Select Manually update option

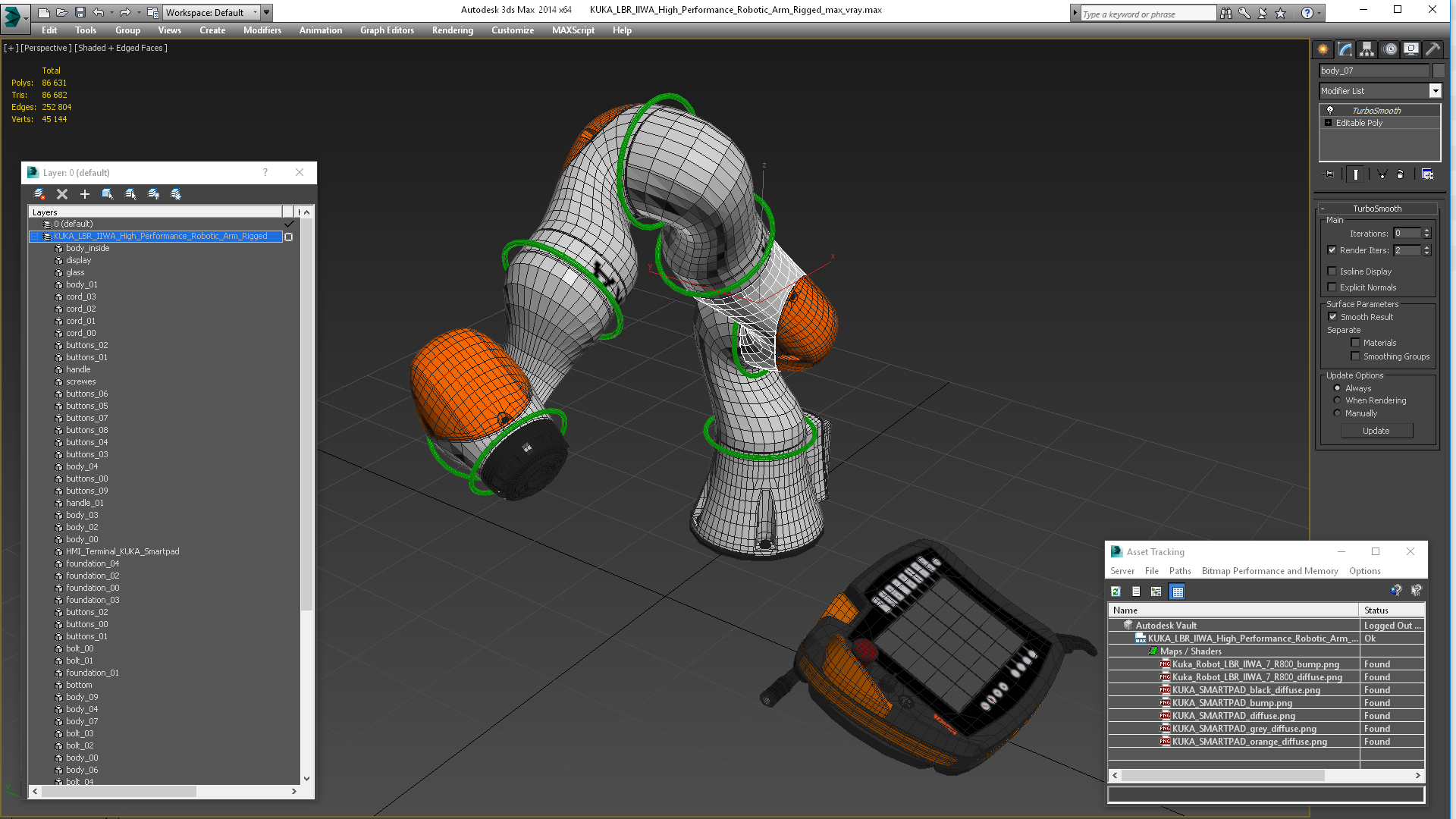1338,413
